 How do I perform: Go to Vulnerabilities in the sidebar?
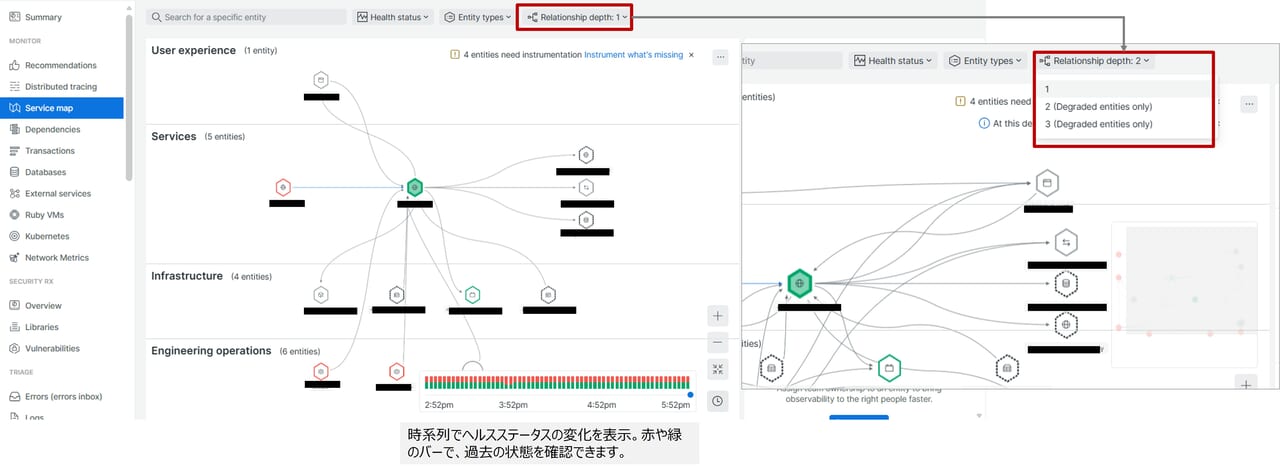(x=52, y=349)
